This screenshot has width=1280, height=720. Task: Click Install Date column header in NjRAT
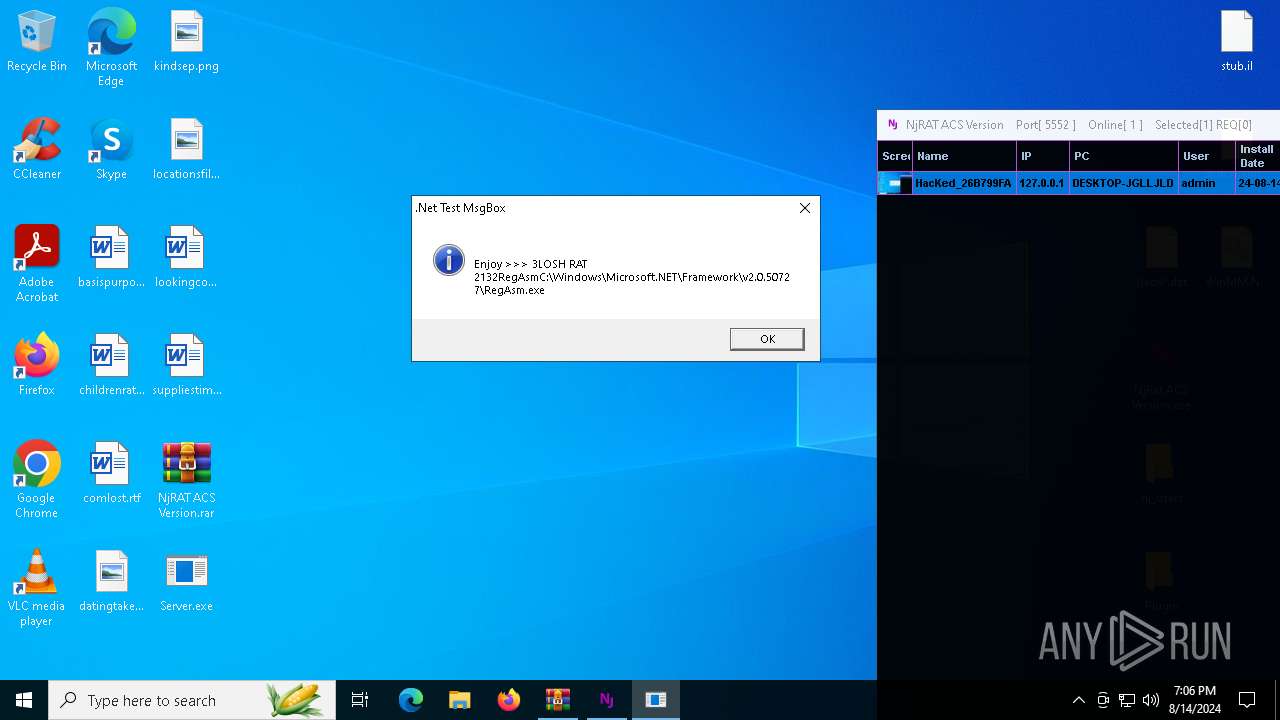click(x=1258, y=156)
